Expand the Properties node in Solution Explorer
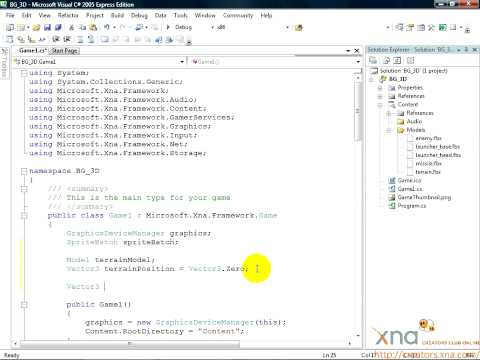Screen dimensions: 480x360 (380, 88)
